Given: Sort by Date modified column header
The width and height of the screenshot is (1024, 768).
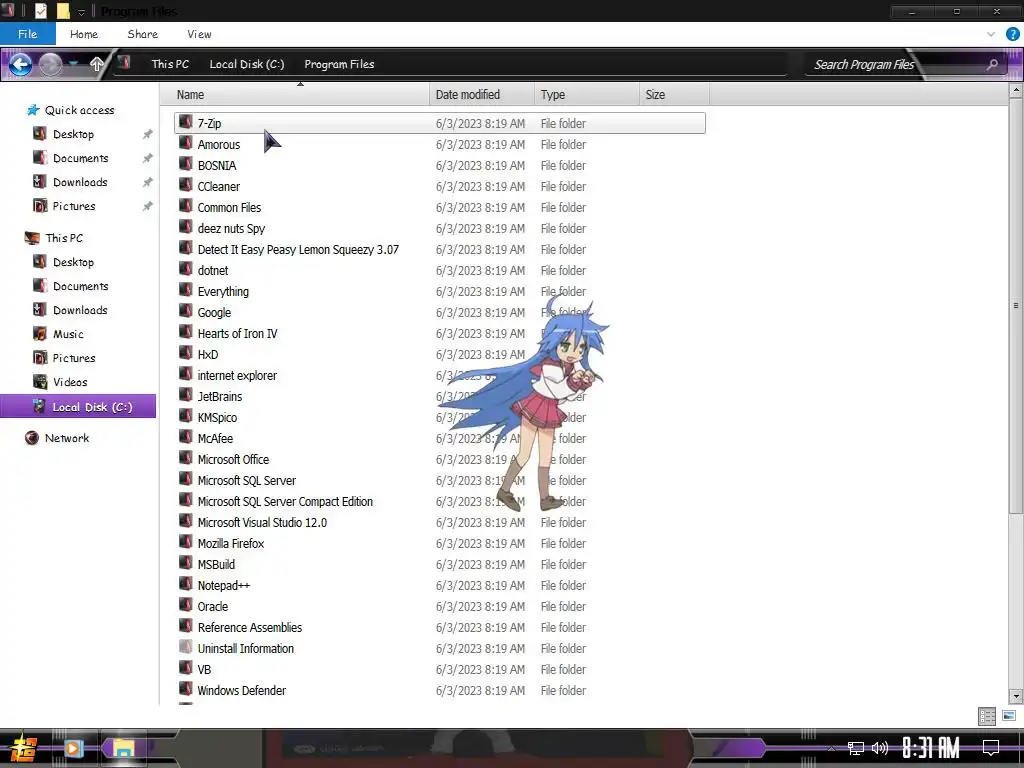Looking at the screenshot, I should click(x=482, y=95).
